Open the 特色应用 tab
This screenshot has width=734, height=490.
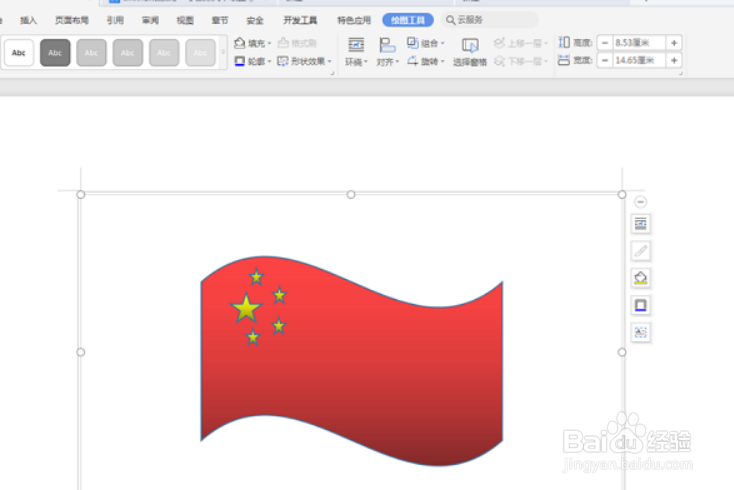pyautogui.click(x=354, y=20)
